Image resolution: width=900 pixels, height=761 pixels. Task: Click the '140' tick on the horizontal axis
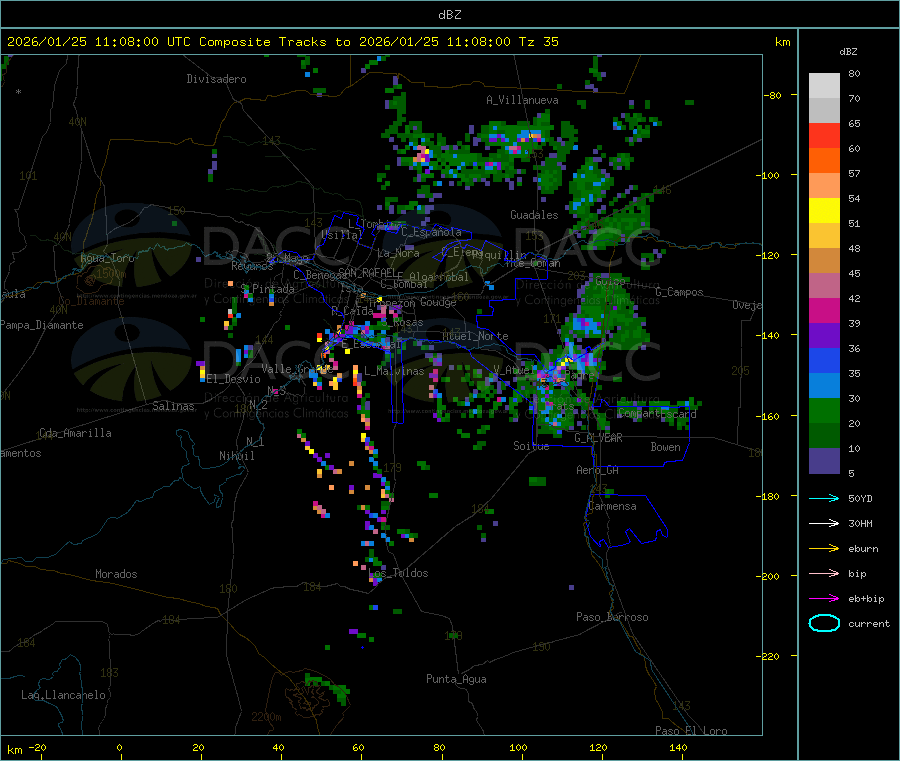tap(678, 747)
